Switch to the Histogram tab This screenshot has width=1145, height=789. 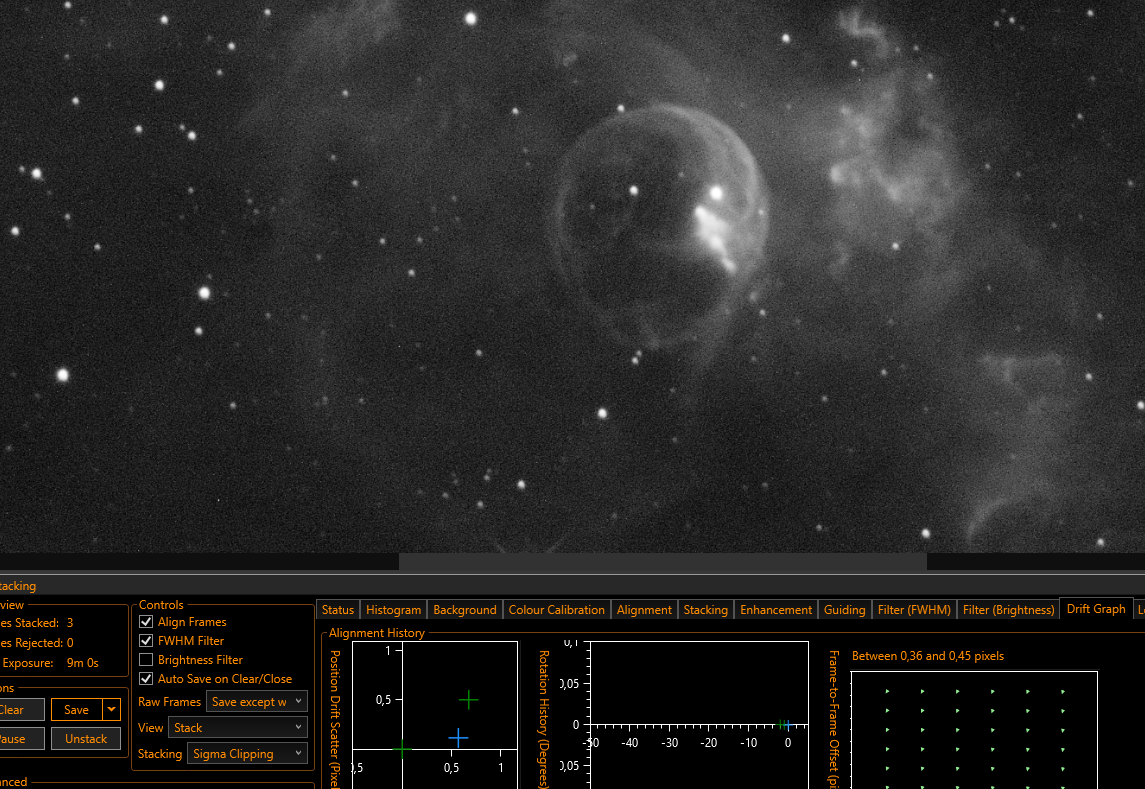coord(393,610)
